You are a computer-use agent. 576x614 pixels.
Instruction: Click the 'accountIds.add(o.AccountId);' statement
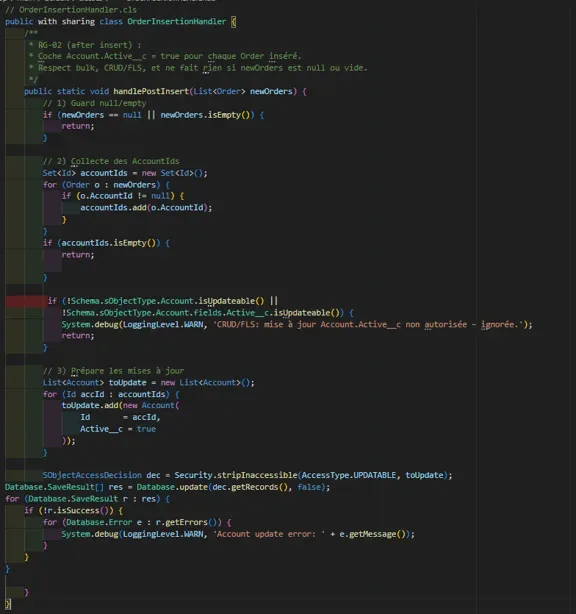point(146,208)
